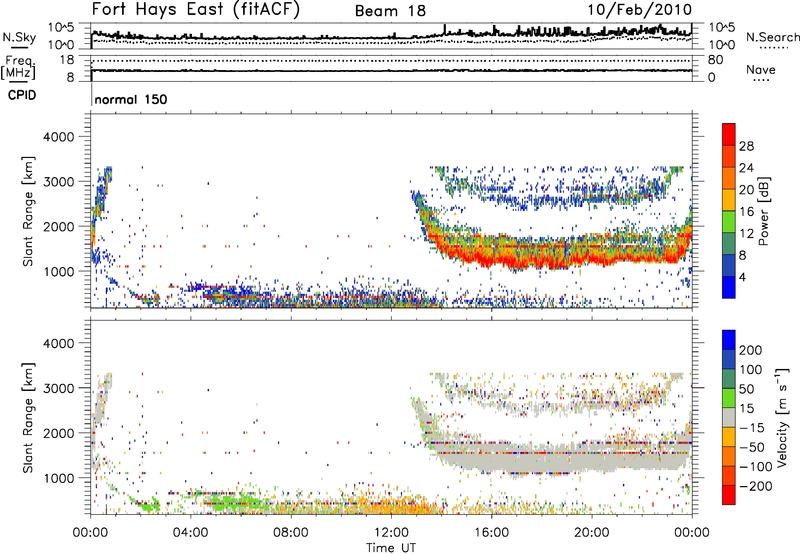Click the blue bottom segment of power colorbar
800x554 pixels.
[x=729, y=287]
